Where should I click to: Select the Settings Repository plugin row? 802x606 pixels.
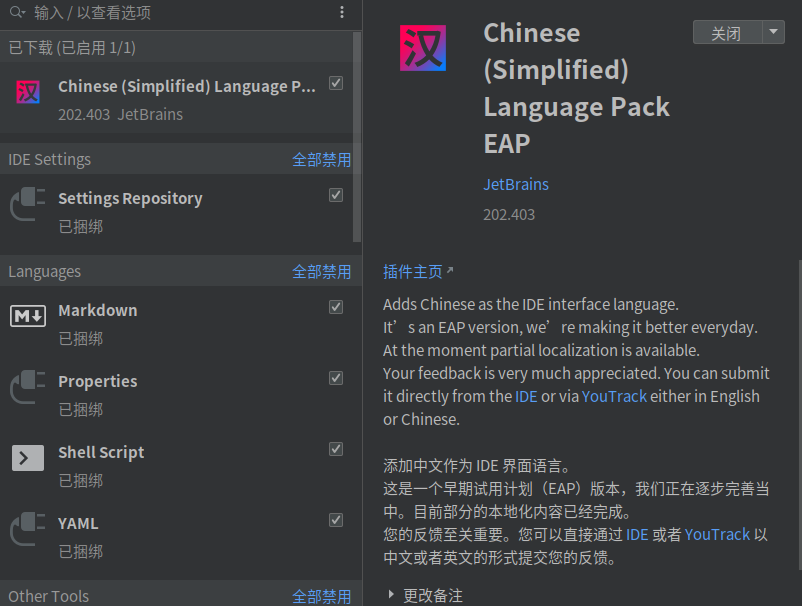point(176,210)
